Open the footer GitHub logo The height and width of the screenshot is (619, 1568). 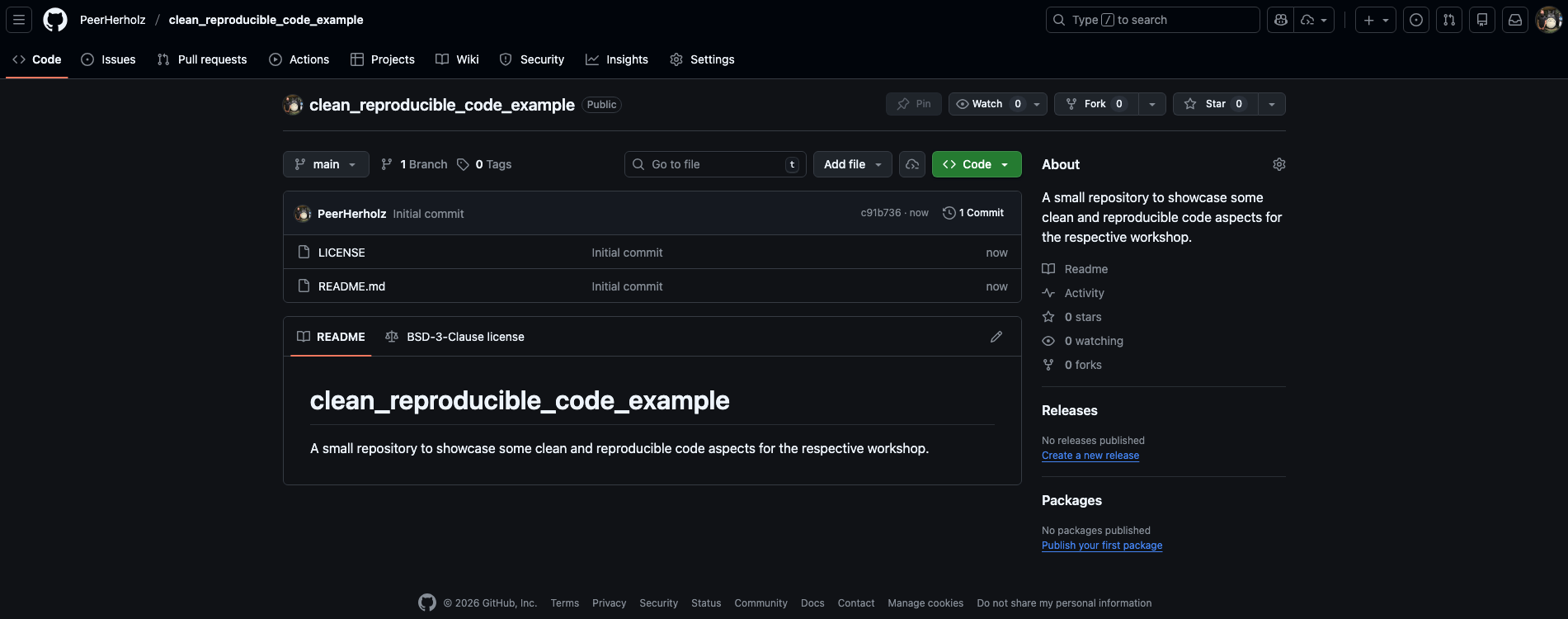click(x=427, y=602)
